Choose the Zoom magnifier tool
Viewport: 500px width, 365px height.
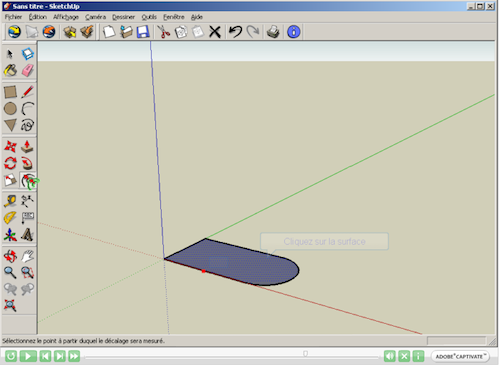[x=10, y=273]
